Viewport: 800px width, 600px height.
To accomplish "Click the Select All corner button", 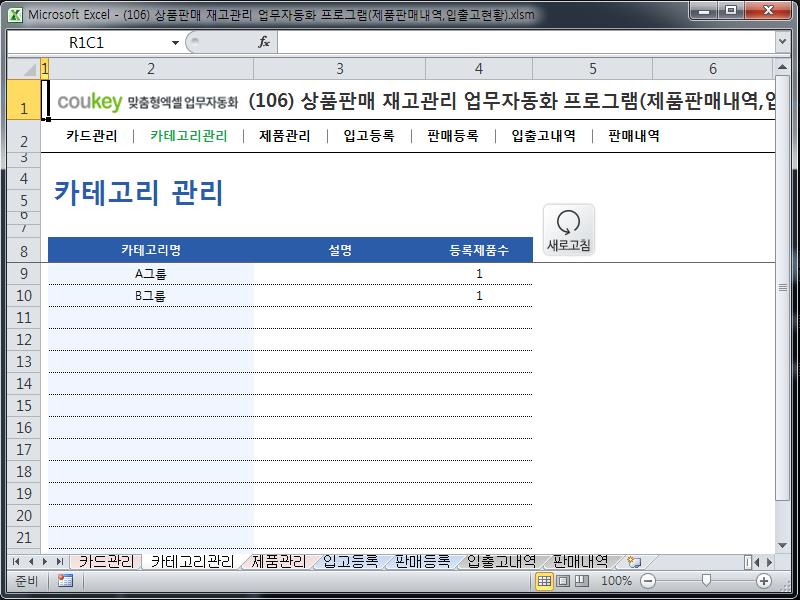I will coord(23,68).
